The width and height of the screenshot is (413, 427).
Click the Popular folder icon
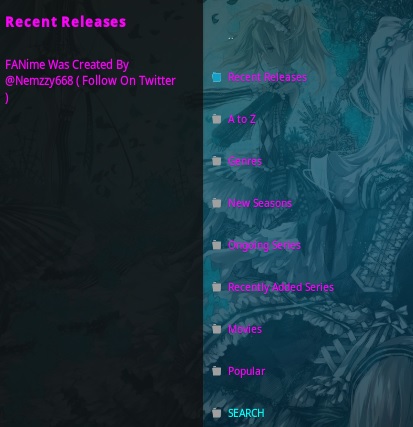click(217, 371)
